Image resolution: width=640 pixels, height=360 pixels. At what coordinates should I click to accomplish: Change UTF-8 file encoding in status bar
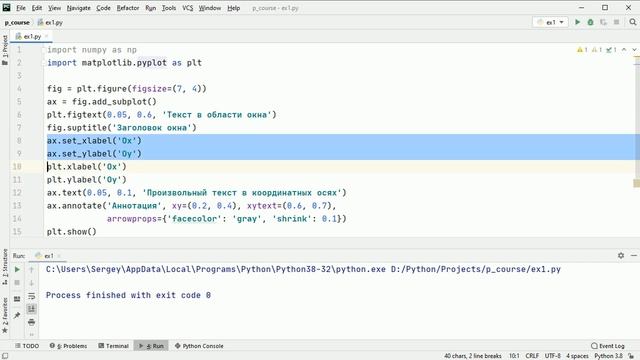[x=553, y=356]
